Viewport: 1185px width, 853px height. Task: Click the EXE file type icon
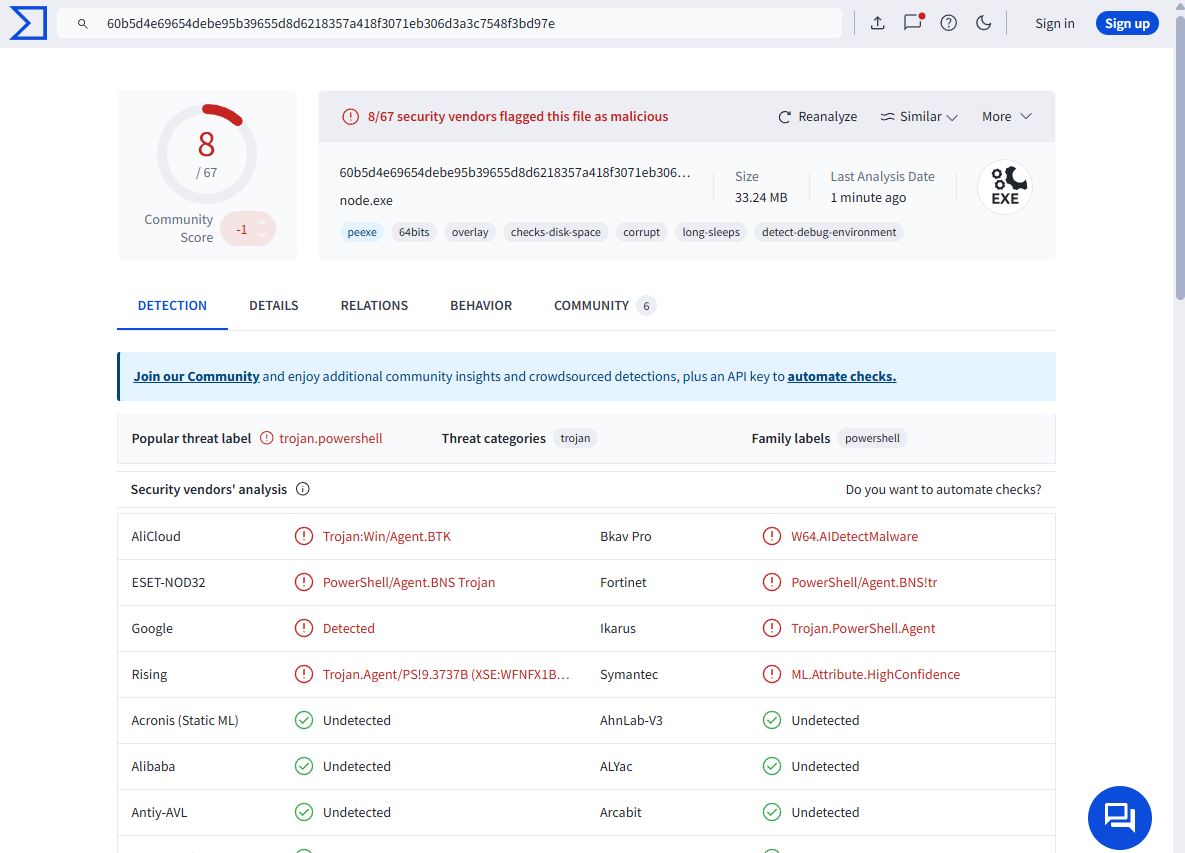pyautogui.click(x=1004, y=187)
